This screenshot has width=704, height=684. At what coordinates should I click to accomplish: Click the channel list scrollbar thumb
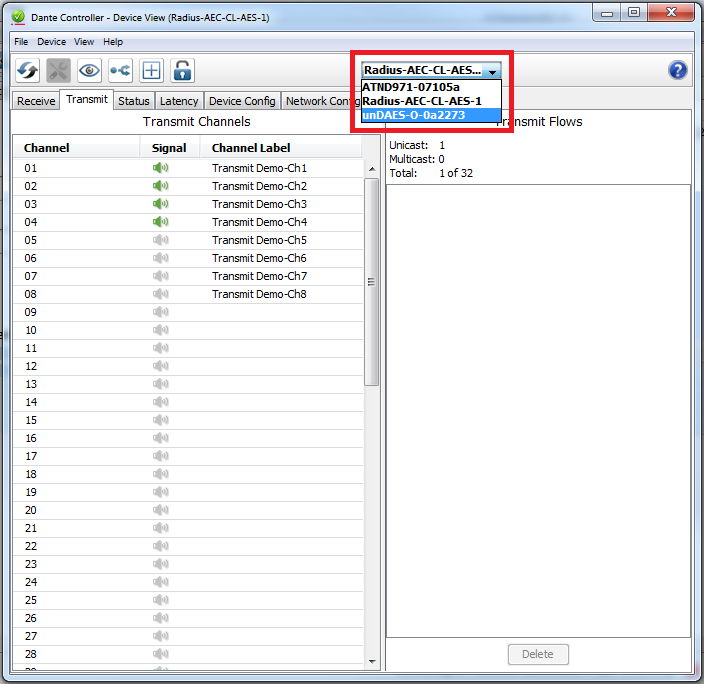[x=371, y=282]
